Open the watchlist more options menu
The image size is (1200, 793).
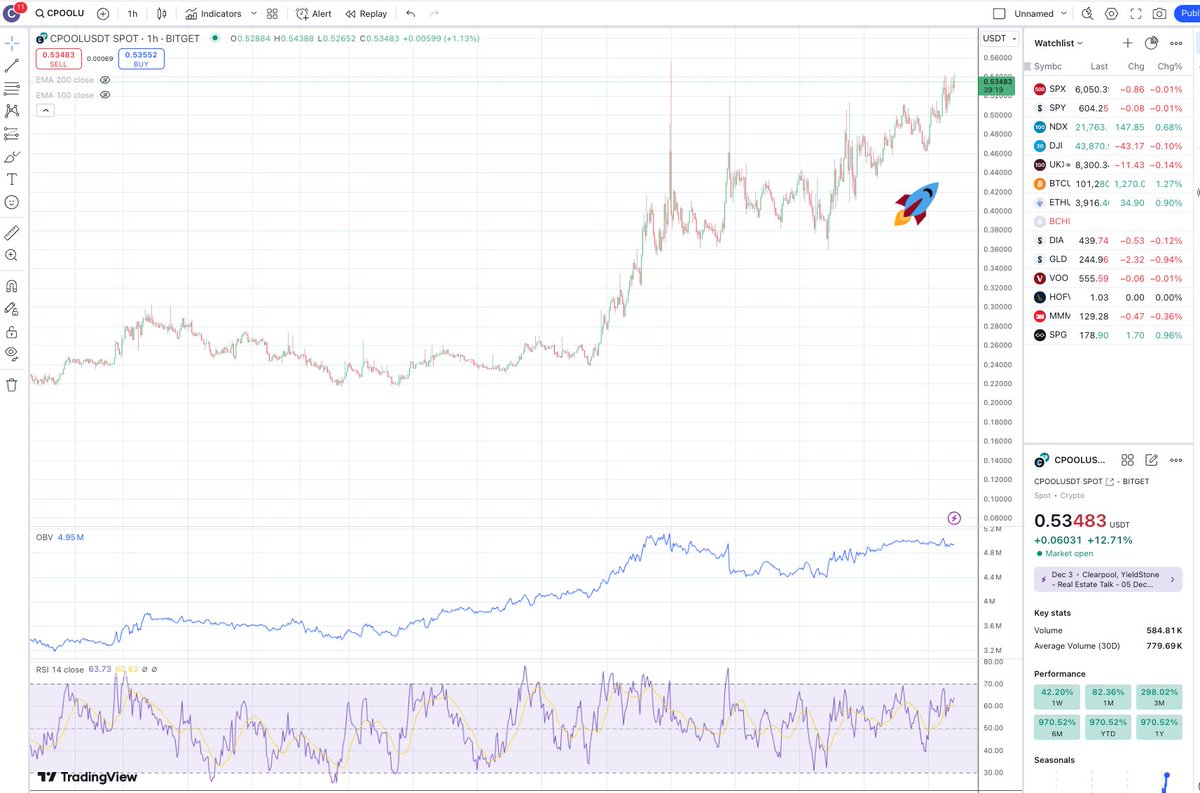[x=1176, y=43]
